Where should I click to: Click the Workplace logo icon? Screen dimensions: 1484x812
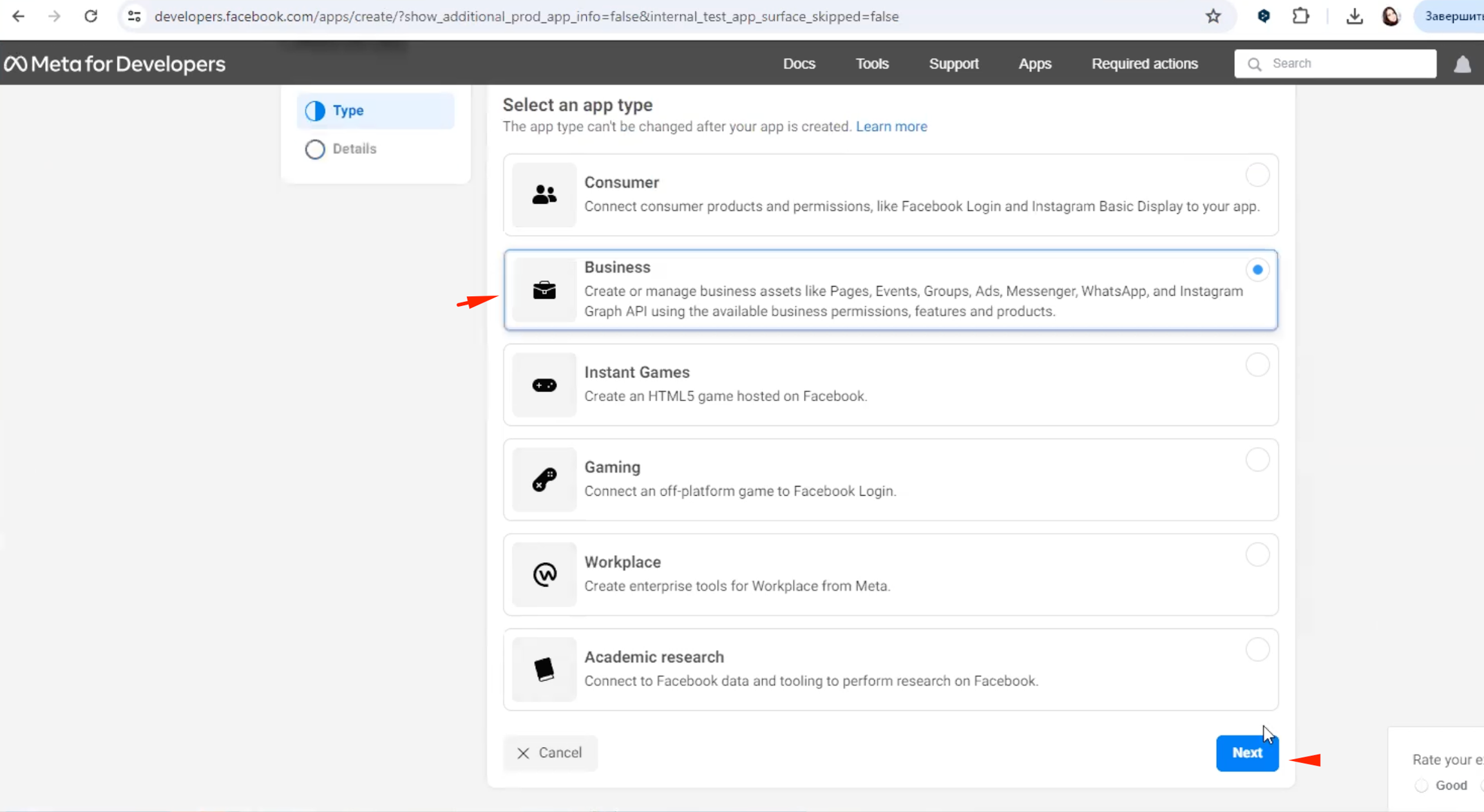(544, 574)
